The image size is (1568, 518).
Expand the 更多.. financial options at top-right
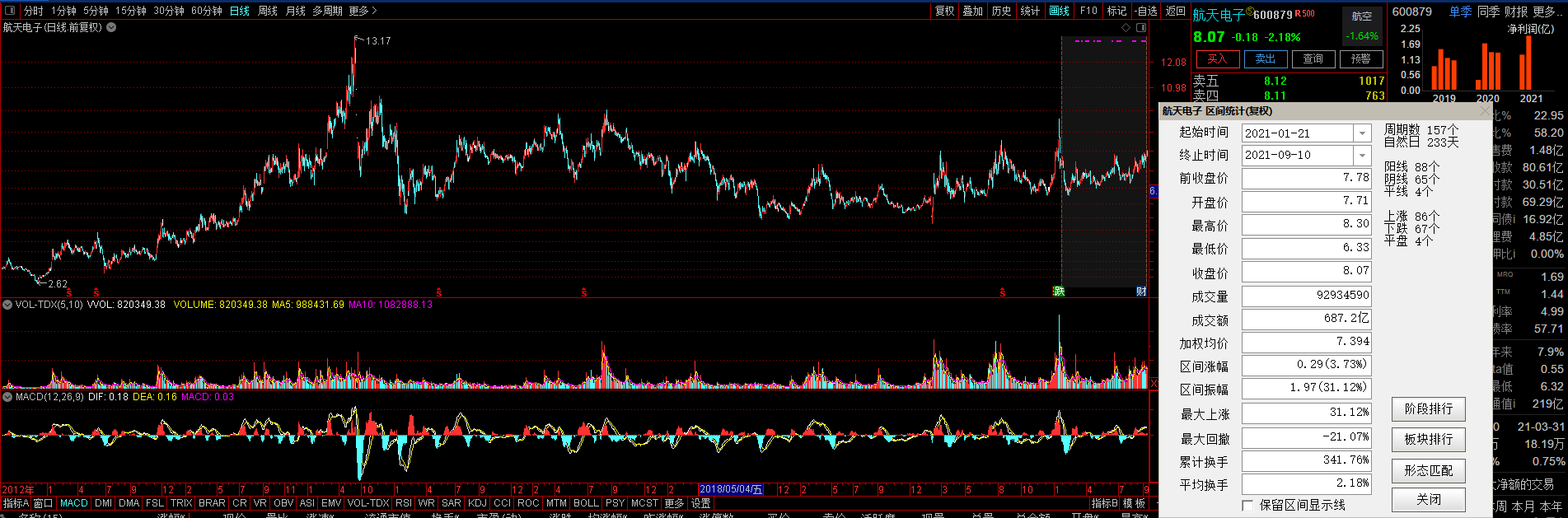click(1546, 12)
